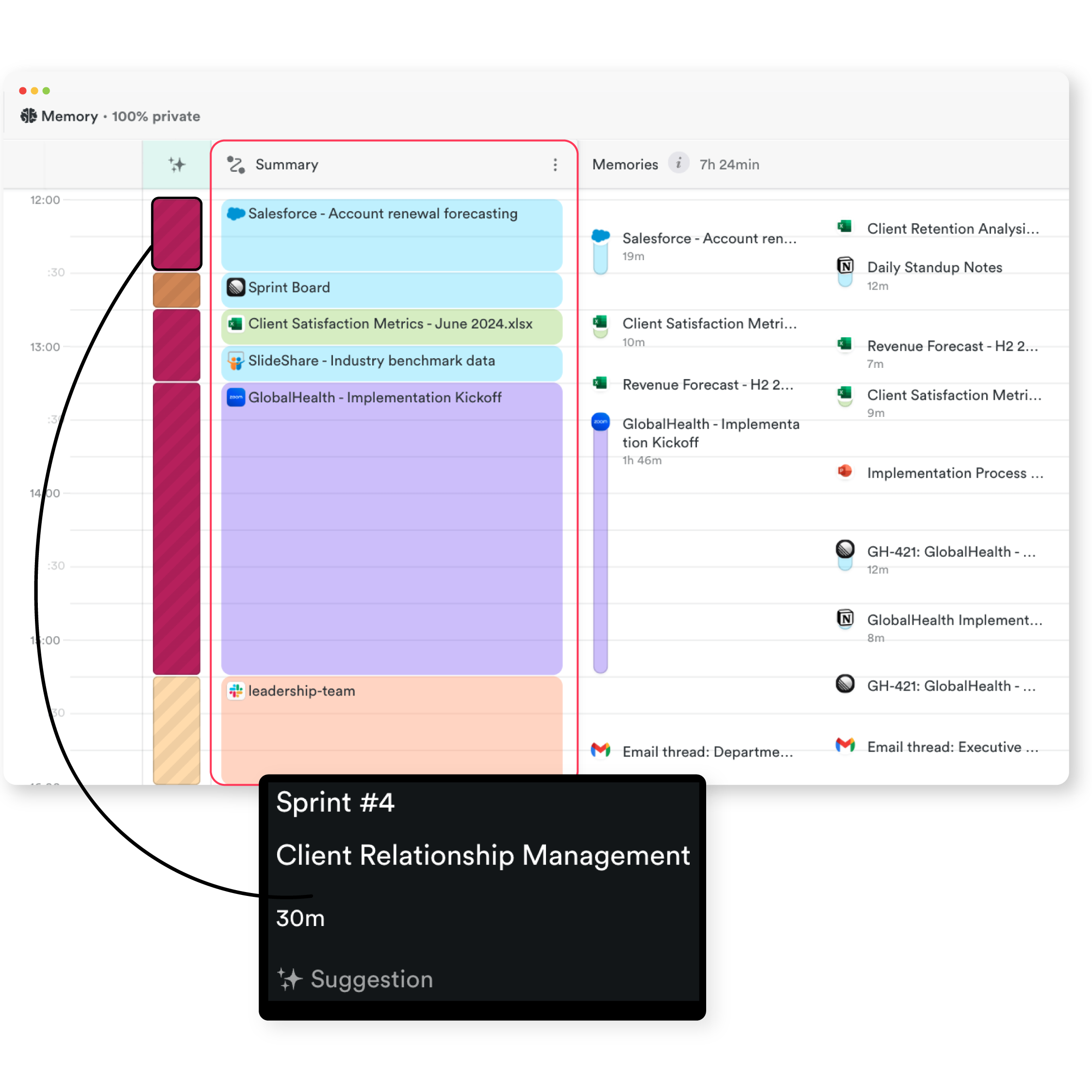
Task: Click Gmail icon for Email thread: Departme...
Action: tap(600, 750)
